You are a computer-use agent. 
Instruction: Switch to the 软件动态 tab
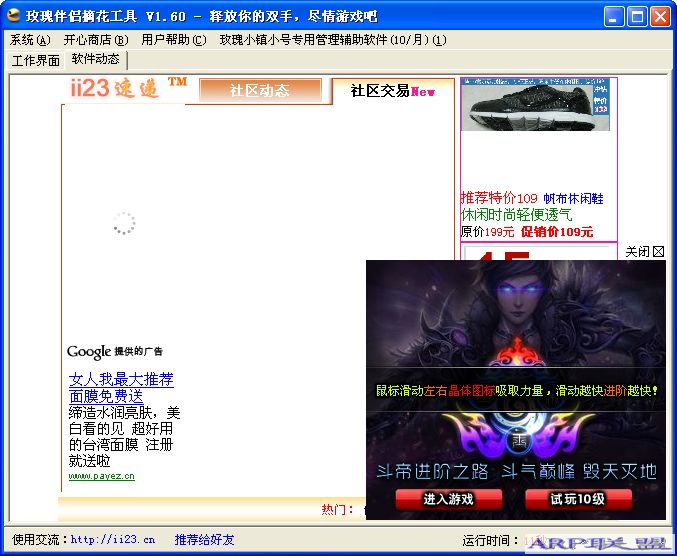[x=95, y=59]
